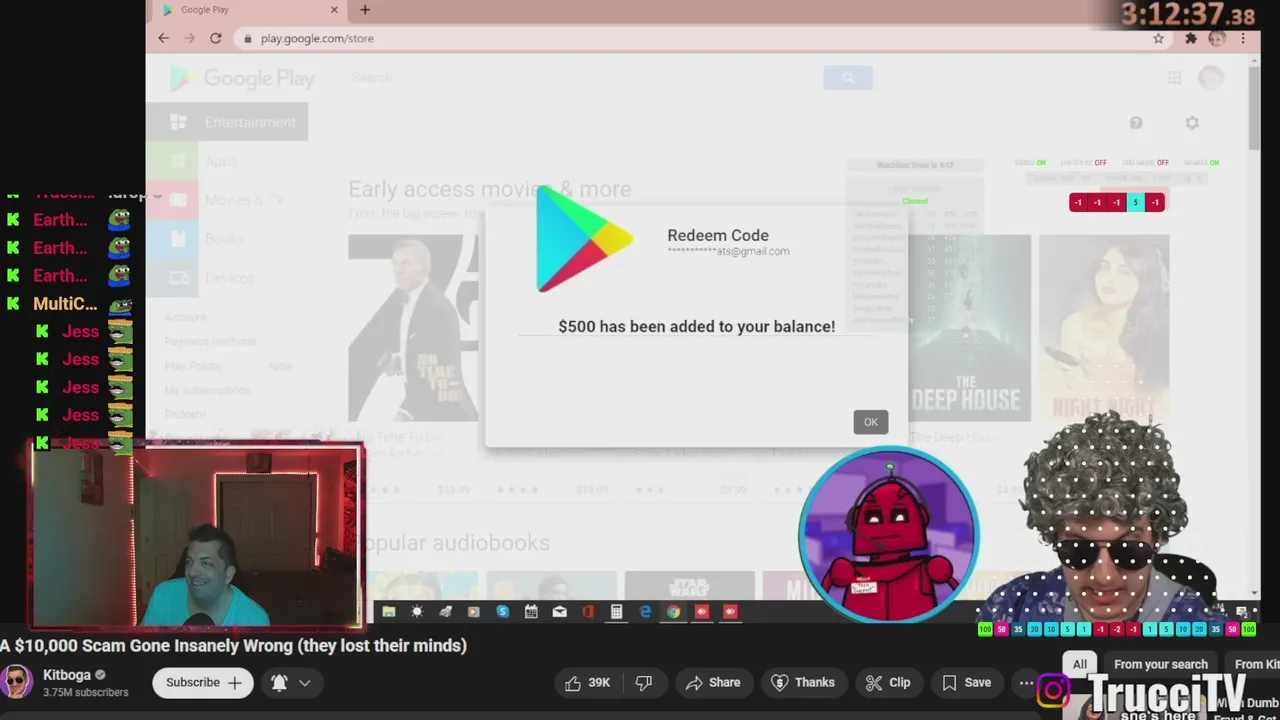Open a new browser tab
This screenshot has width=1280, height=720.
365,10
